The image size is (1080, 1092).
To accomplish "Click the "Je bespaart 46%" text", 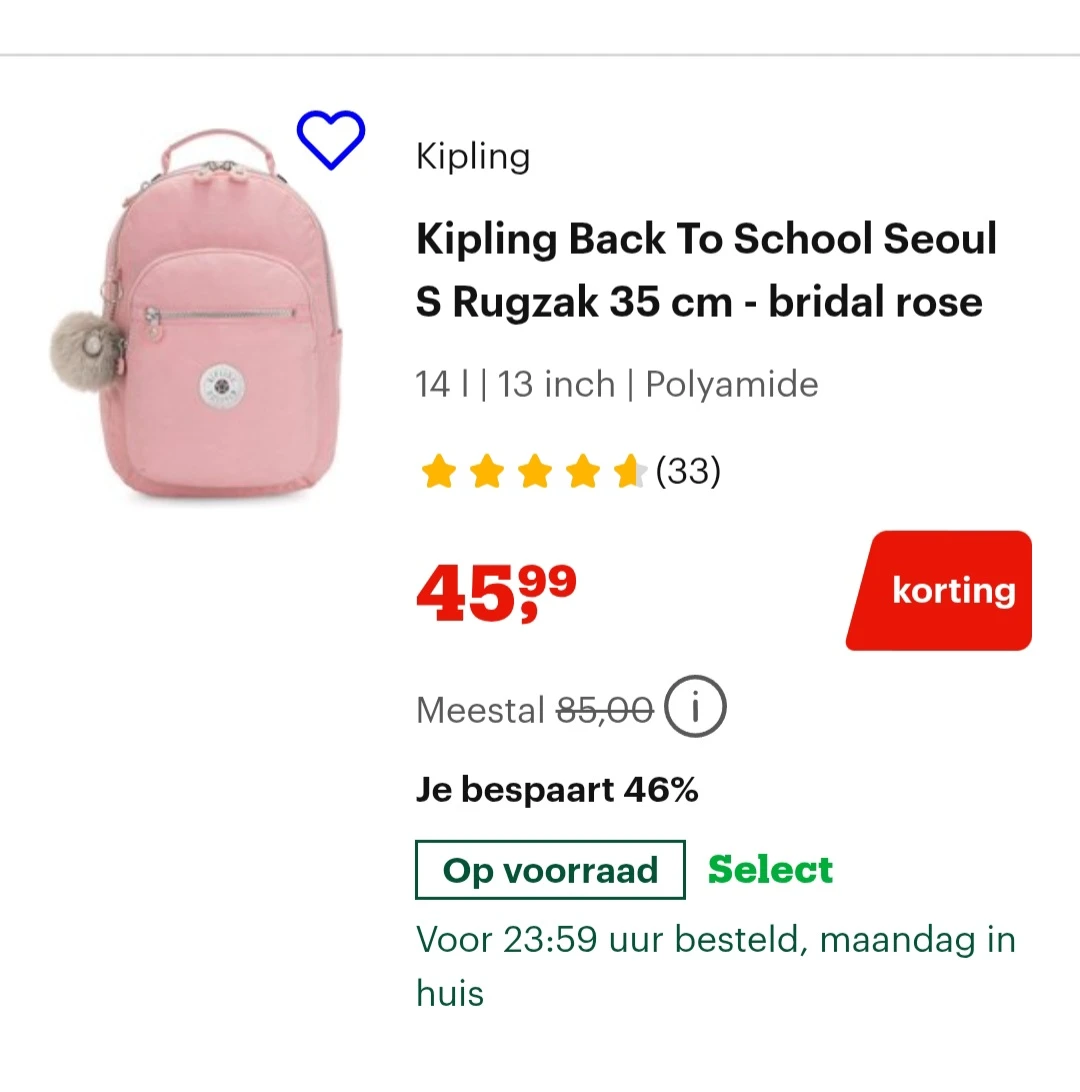I will click(x=557, y=790).
